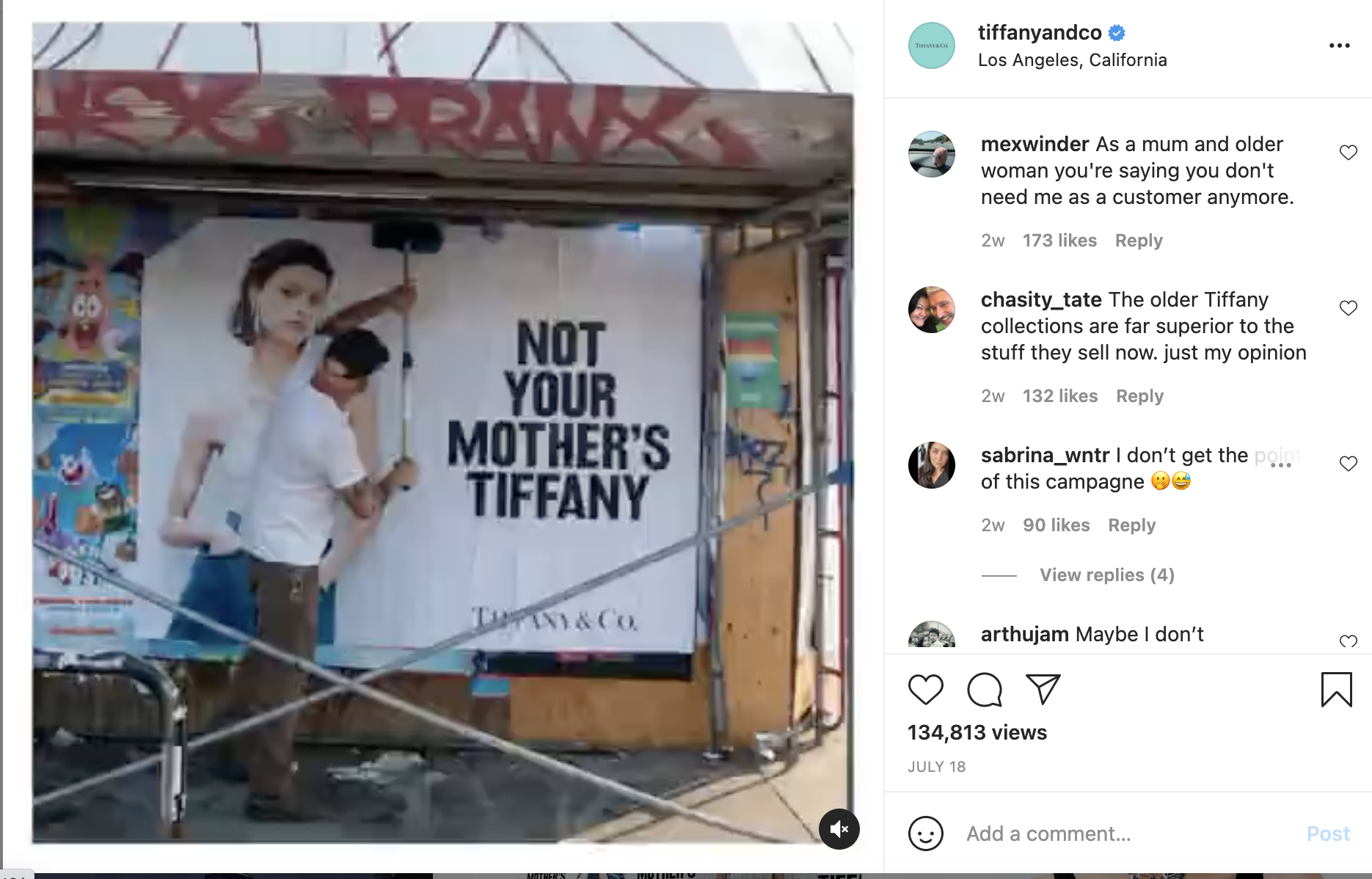This screenshot has height=879, width=1372.
Task: Like chasity_tate's comment
Action: click(1348, 308)
